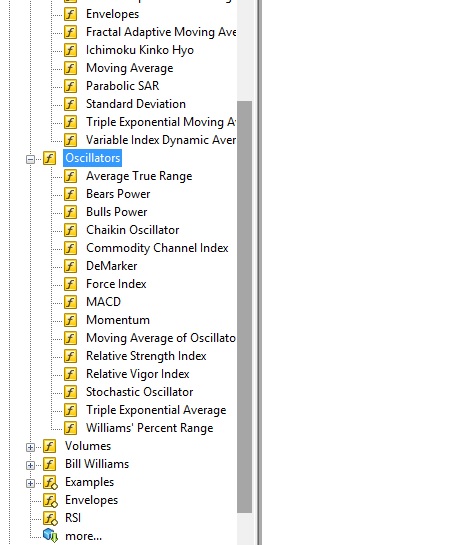
Task: Click the MACD indicator icon
Action: click(x=71, y=302)
